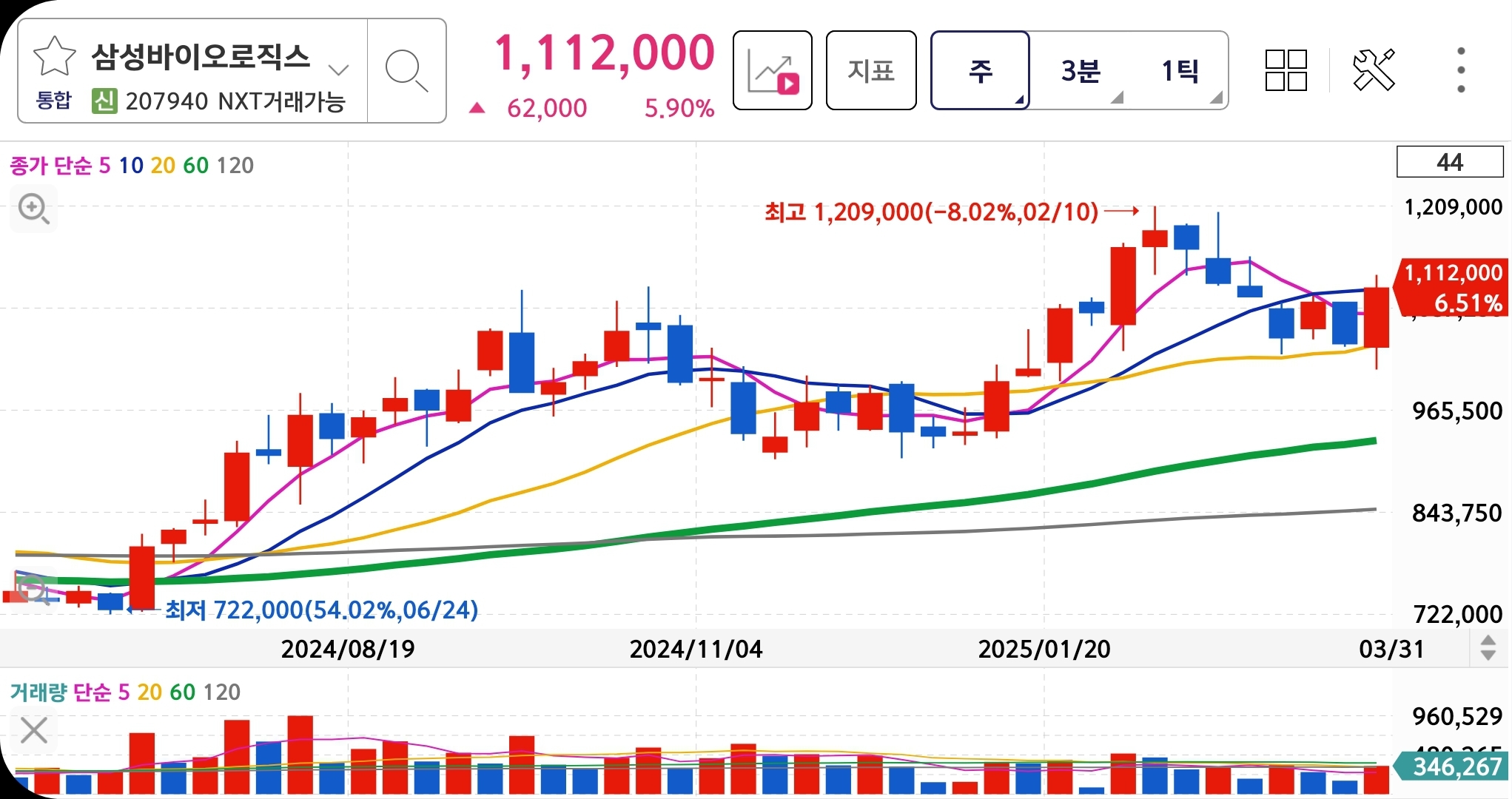Click the 5-period price moving average label
Screen dimensions: 1512x799
tap(105, 165)
